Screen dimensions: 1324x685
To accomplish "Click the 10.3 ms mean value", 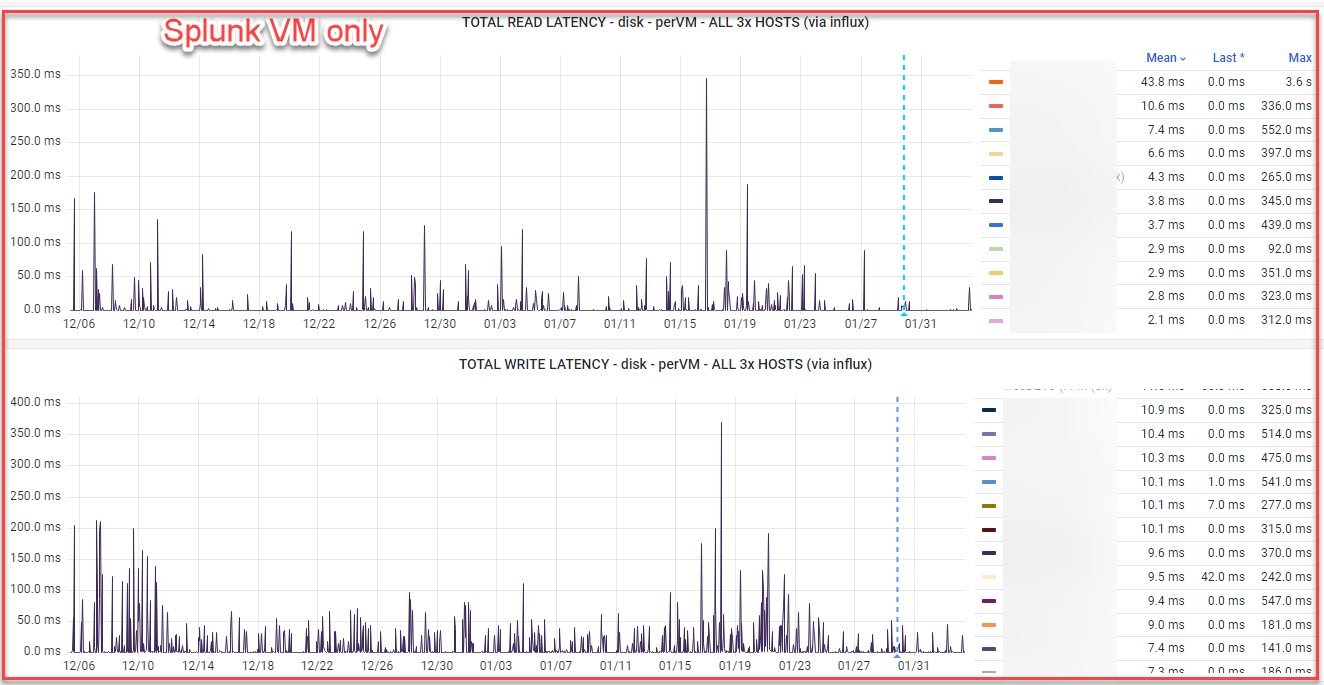I will (1163, 458).
